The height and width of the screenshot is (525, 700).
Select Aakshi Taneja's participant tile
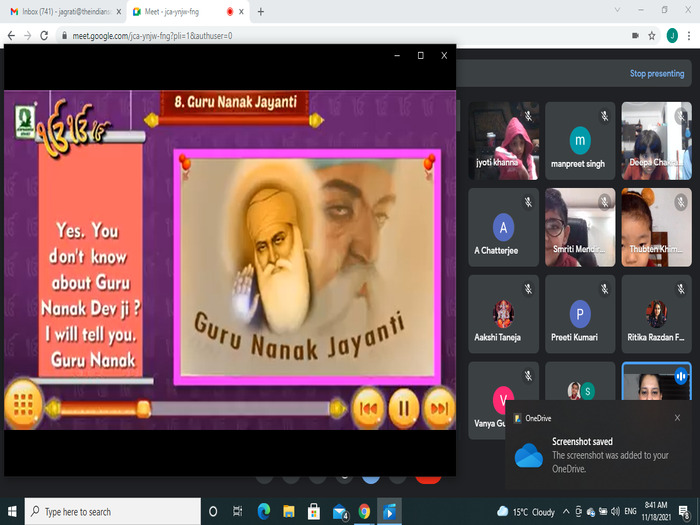(x=504, y=314)
